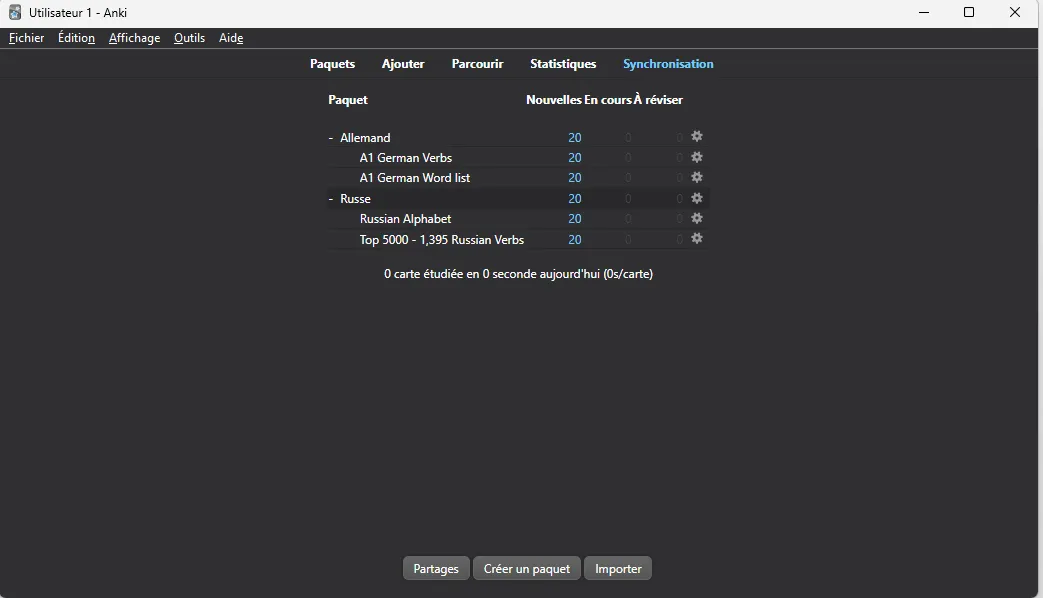Screen dimensions: 1043x598
Task: Open the Fichier menu
Action: (x=27, y=38)
